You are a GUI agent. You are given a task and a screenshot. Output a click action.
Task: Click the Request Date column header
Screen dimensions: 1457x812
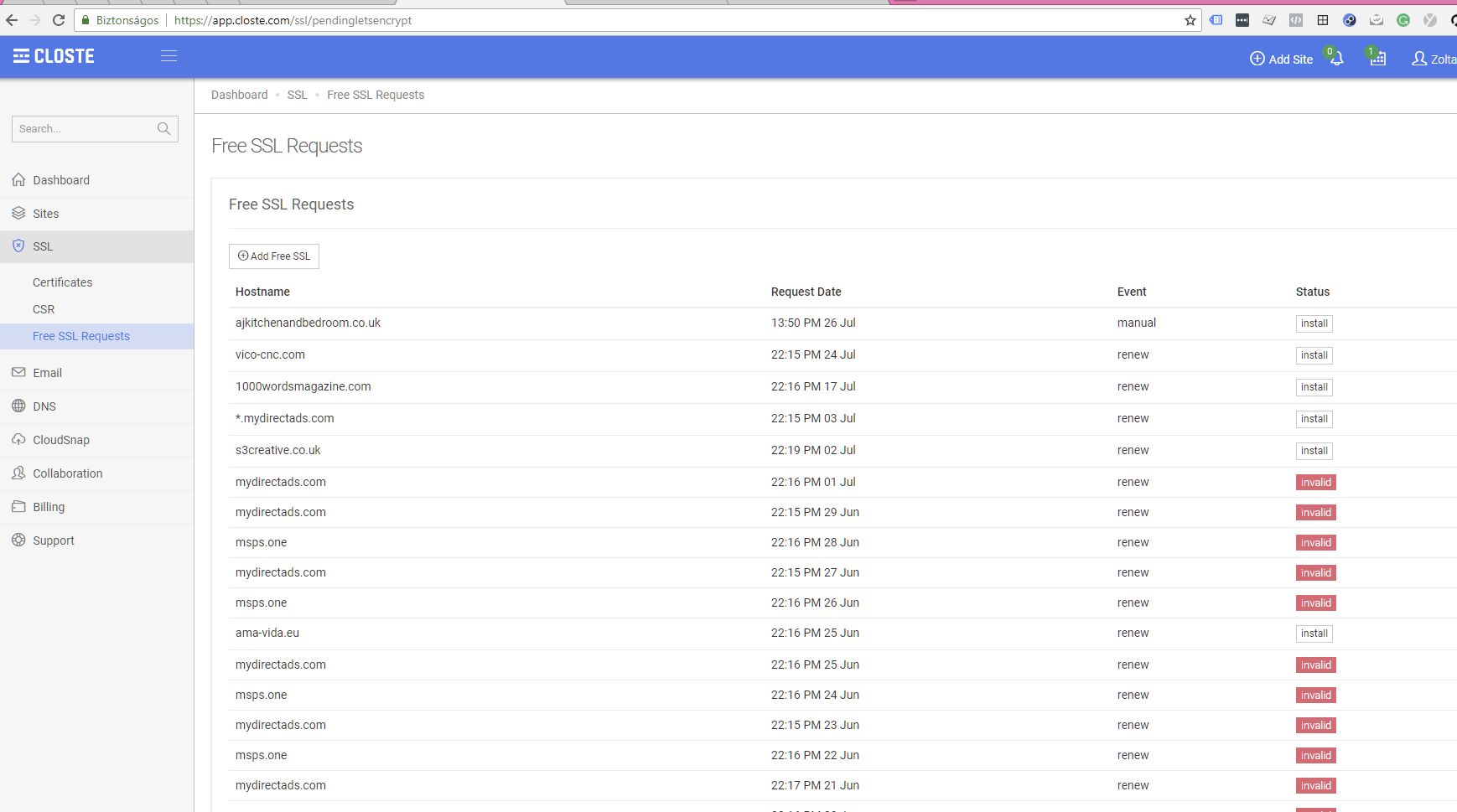pyautogui.click(x=806, y=292)
